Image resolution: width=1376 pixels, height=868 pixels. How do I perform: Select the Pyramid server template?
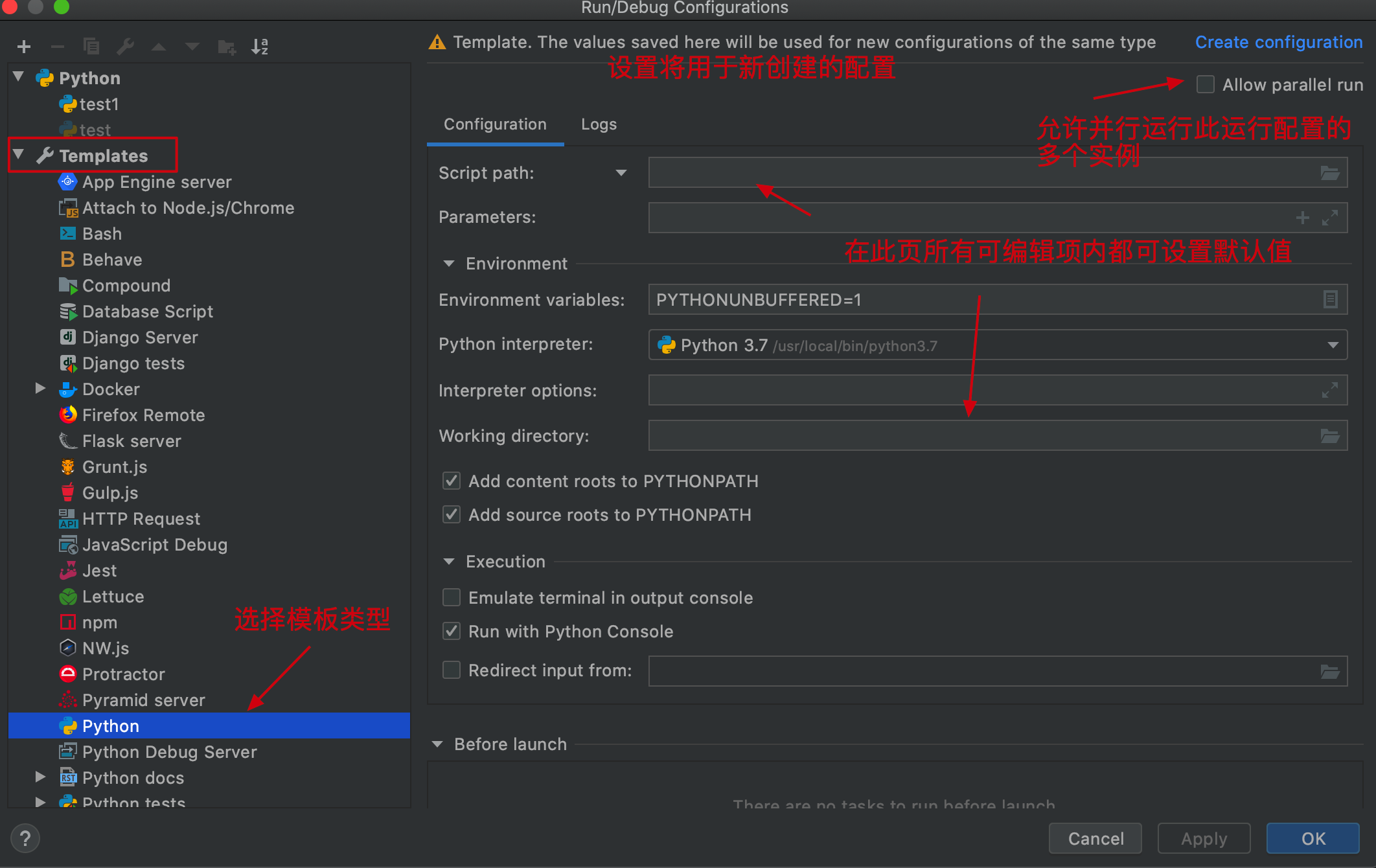pos(132,700)
